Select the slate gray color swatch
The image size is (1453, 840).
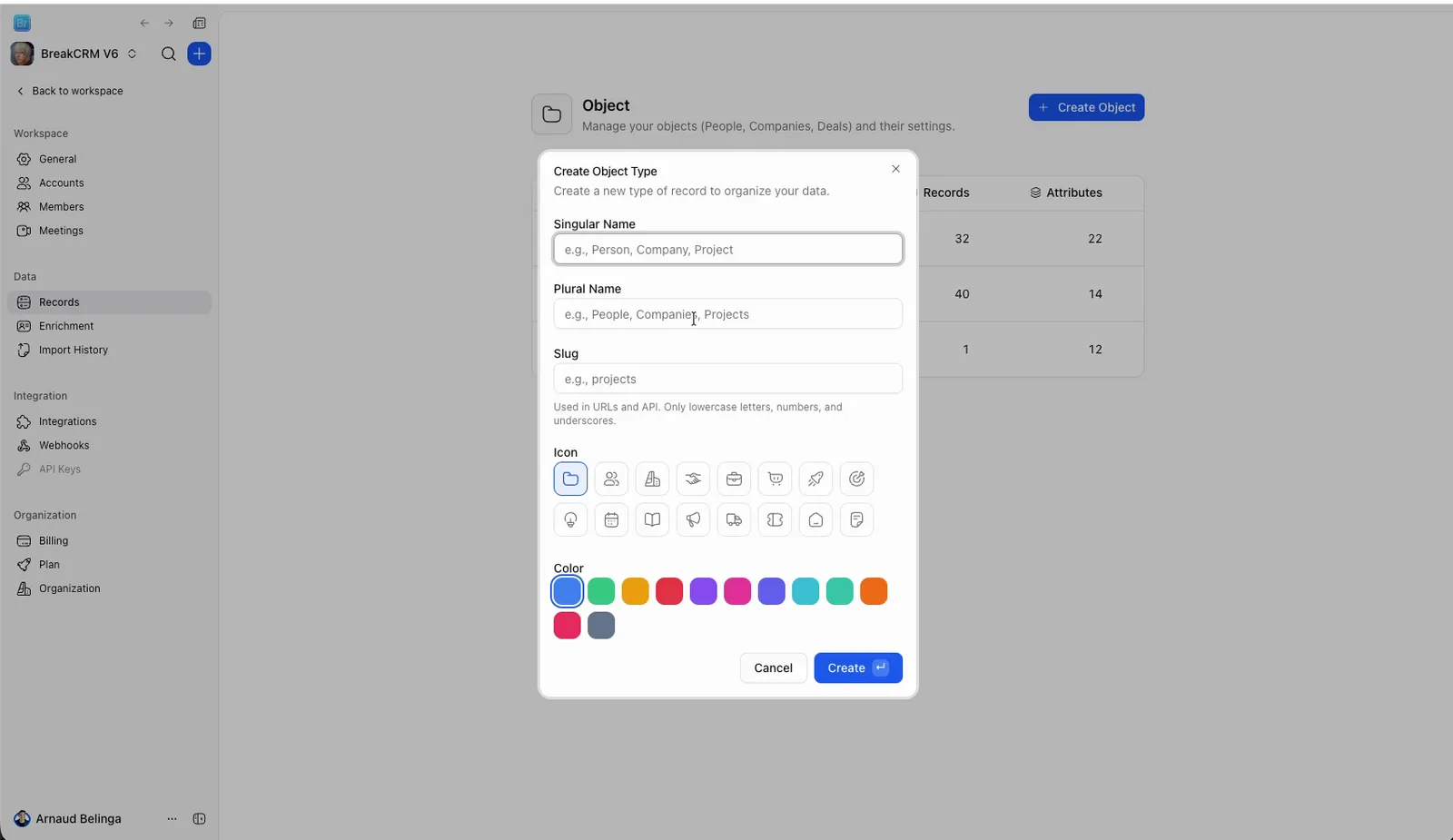pos(601,626)
